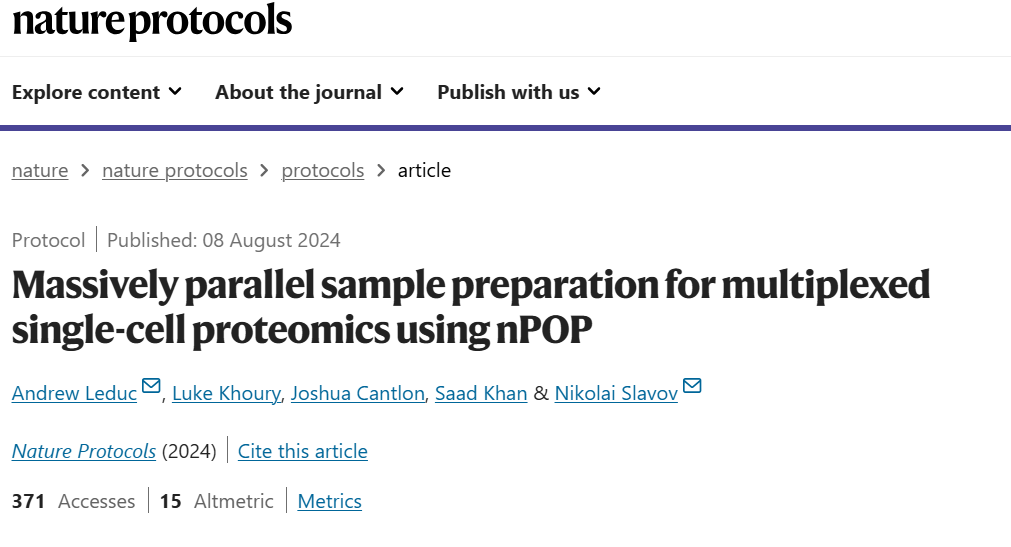View article Metrics link
1011x547 pixels.
tap(329, 501)
